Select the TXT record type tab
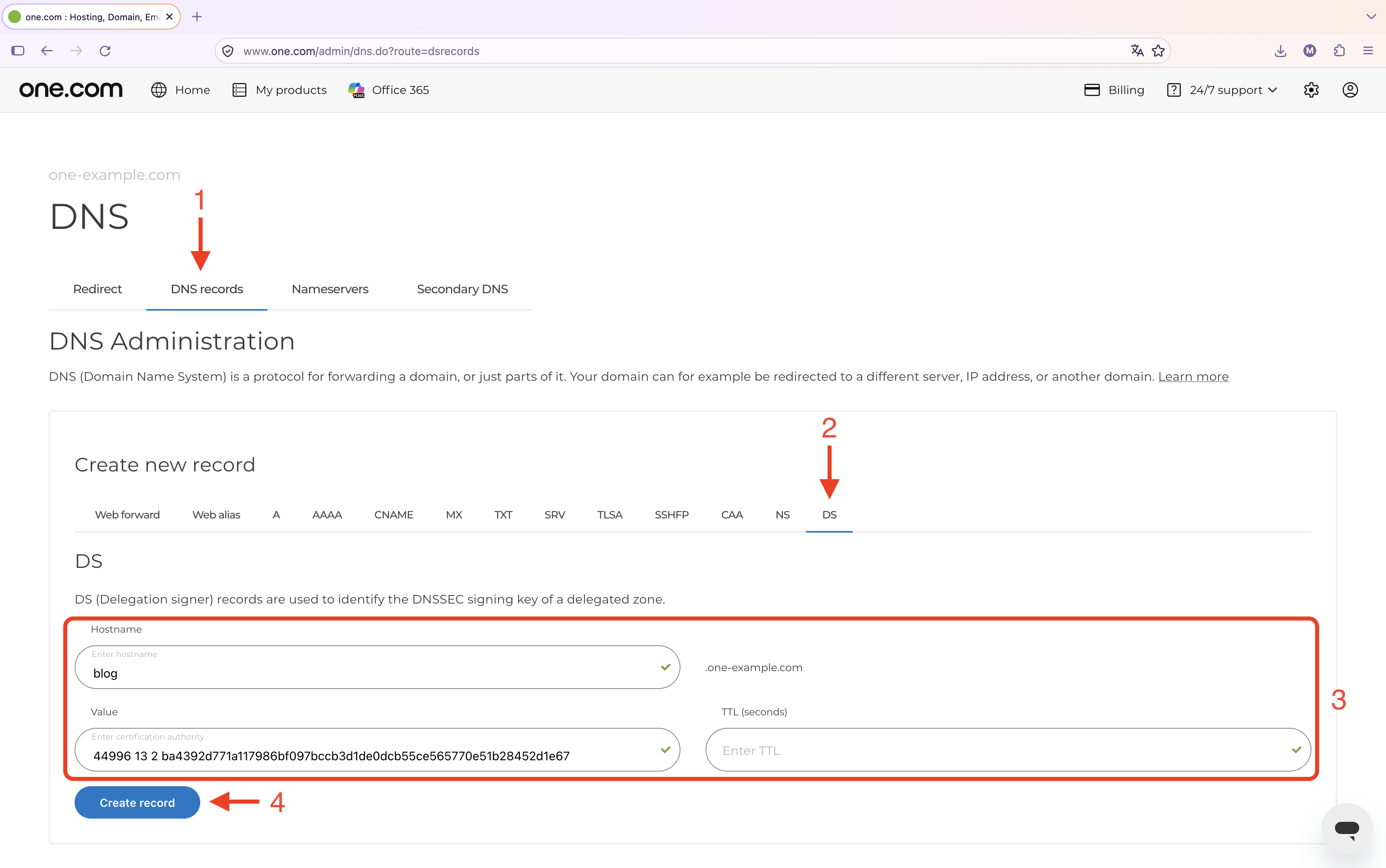The image size is (1386, 868). [x=503, y=515]
